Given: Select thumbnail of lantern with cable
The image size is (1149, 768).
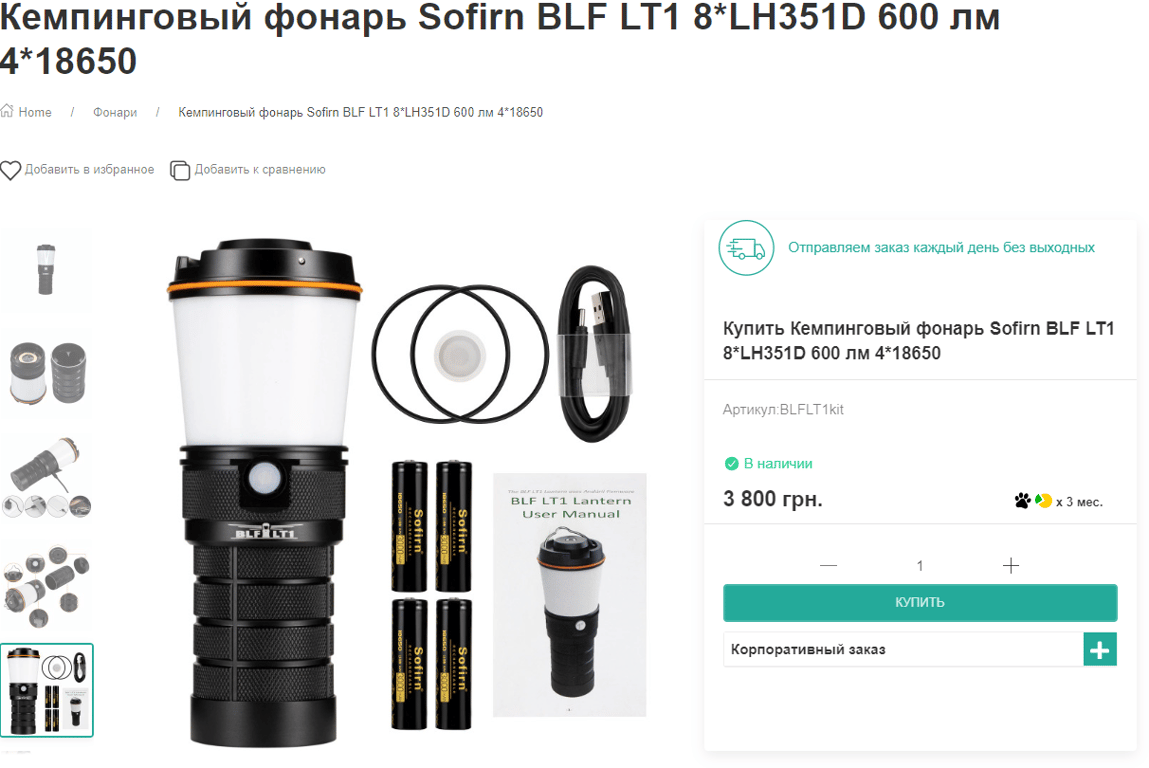Looking at the screenshot, I should click(x=47, y=478).
